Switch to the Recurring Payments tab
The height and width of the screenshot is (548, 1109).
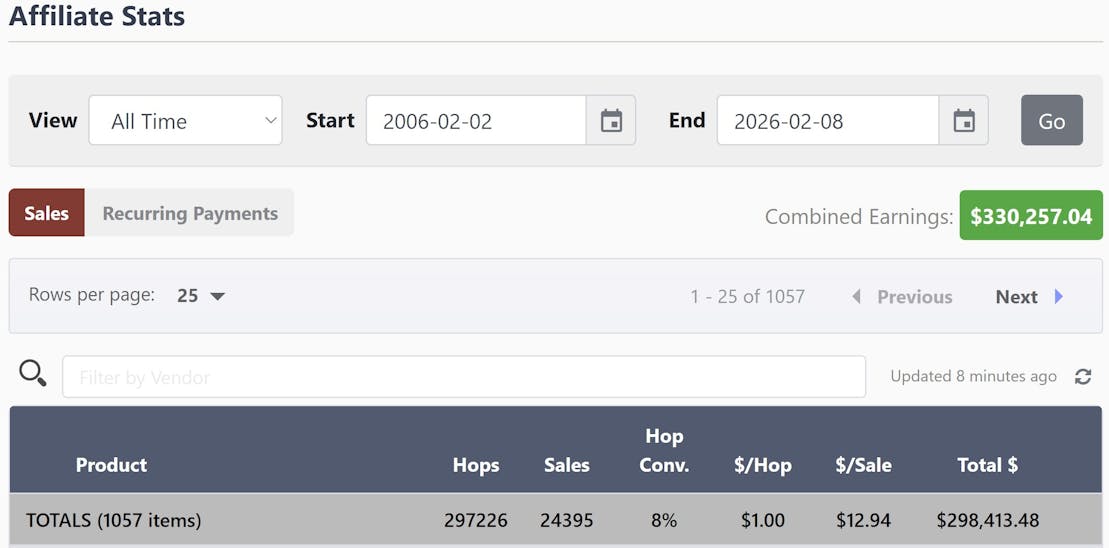tap(190, 213)
